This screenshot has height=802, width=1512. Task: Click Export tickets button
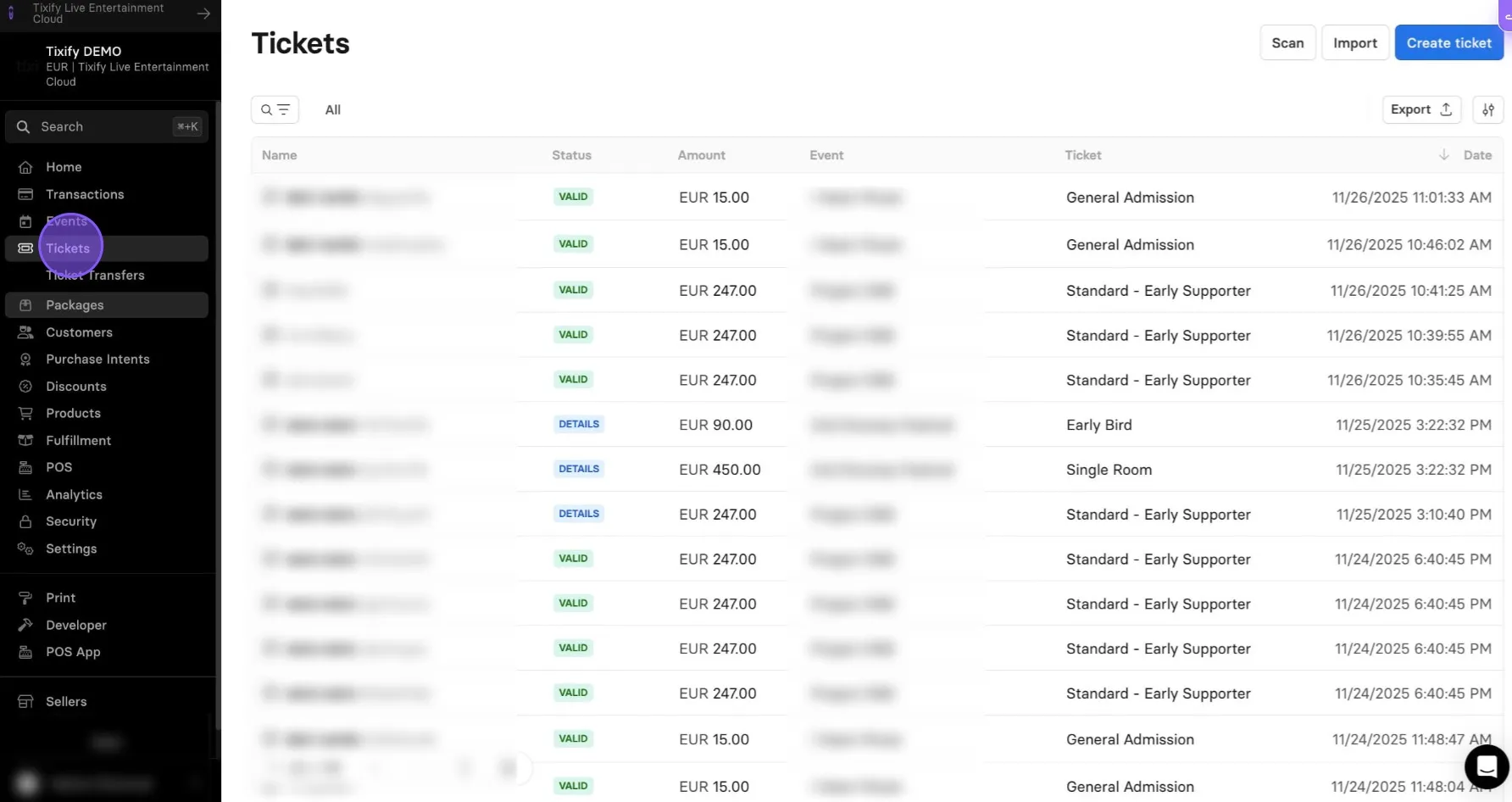pyautogui.click(x=1421, y=109)
